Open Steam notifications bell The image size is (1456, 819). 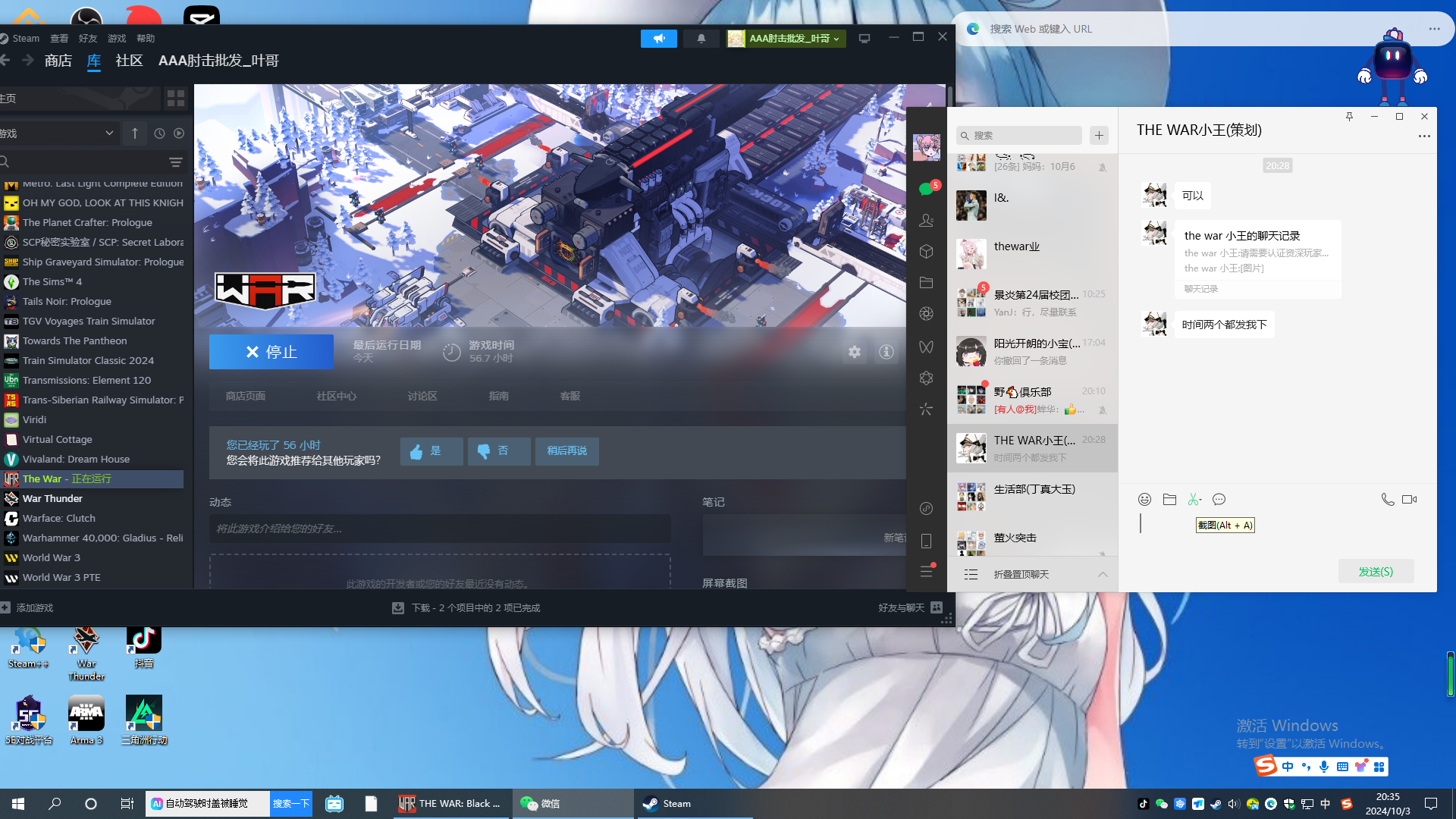pos(701,38)
